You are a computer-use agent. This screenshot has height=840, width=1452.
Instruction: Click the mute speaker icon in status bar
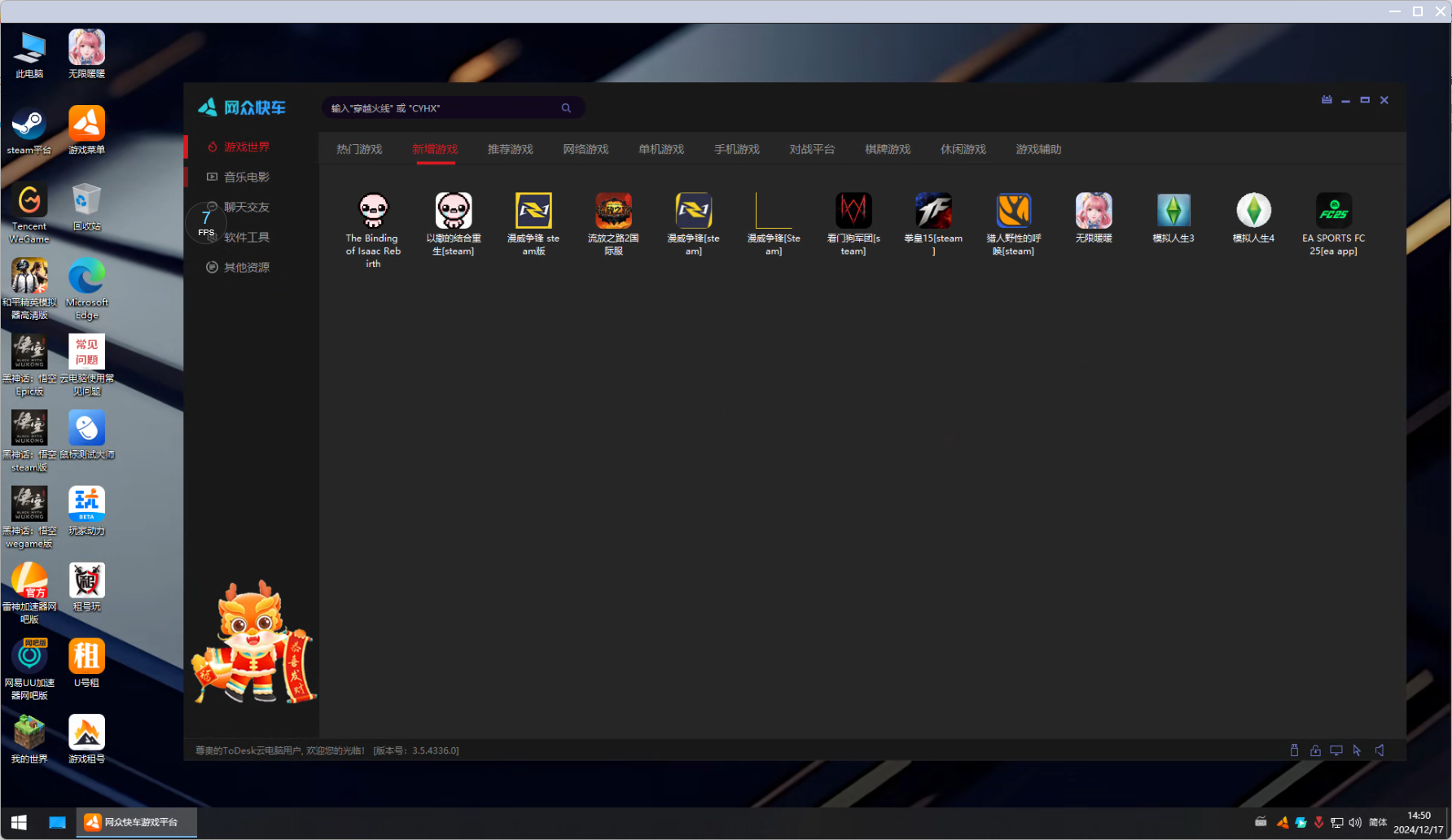point(1380,750)
